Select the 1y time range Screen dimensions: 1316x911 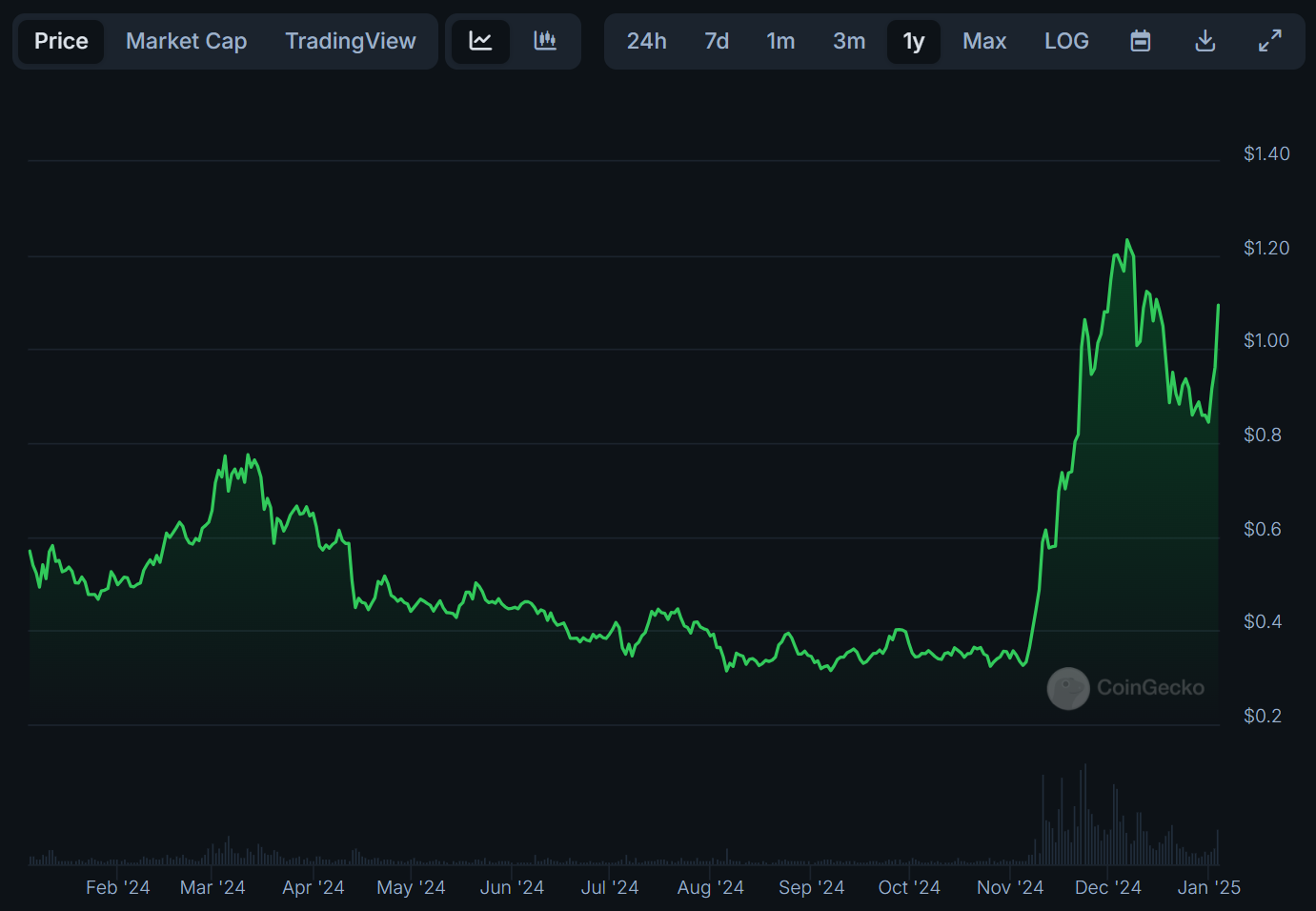(914, 41)
